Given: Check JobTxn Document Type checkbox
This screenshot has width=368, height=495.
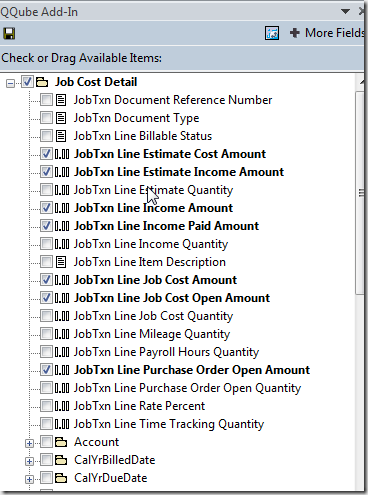Looking at the screenshot, I should (x=46, y=117).
